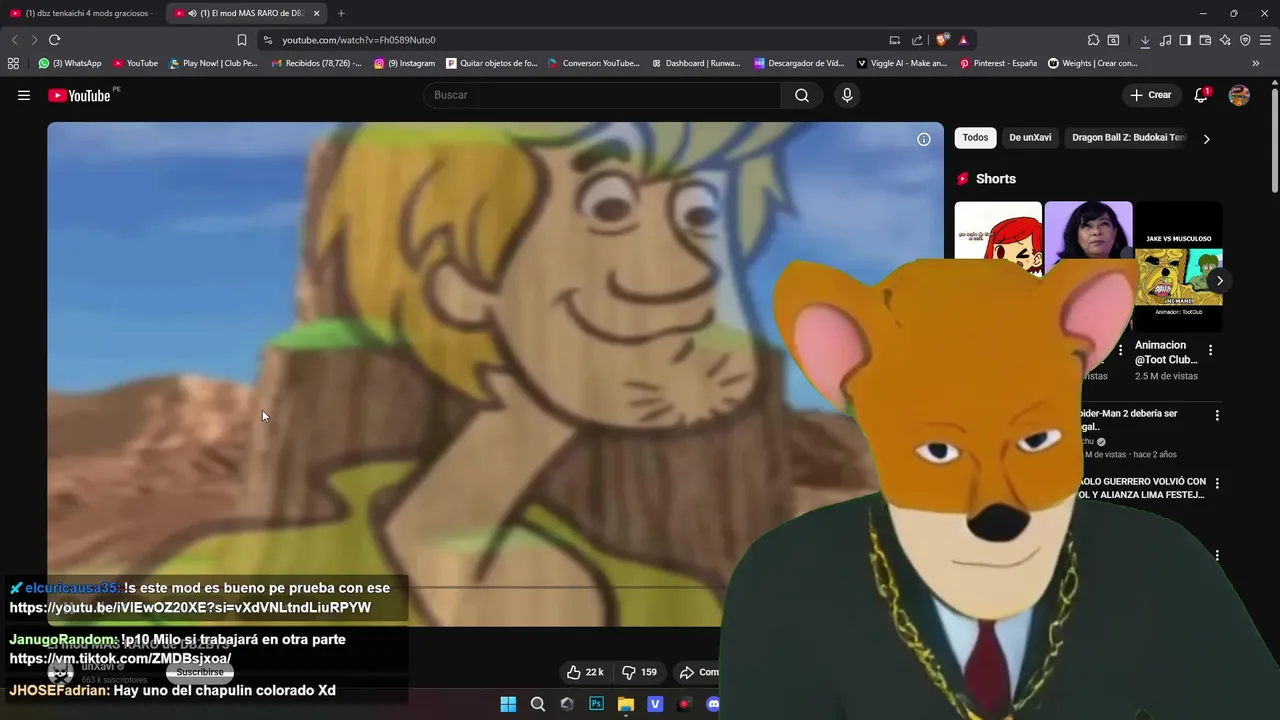This screenshot has width=1280, height=720.
Task: Open File Explorer from taskbar
Action: click(x=625, y=704)
